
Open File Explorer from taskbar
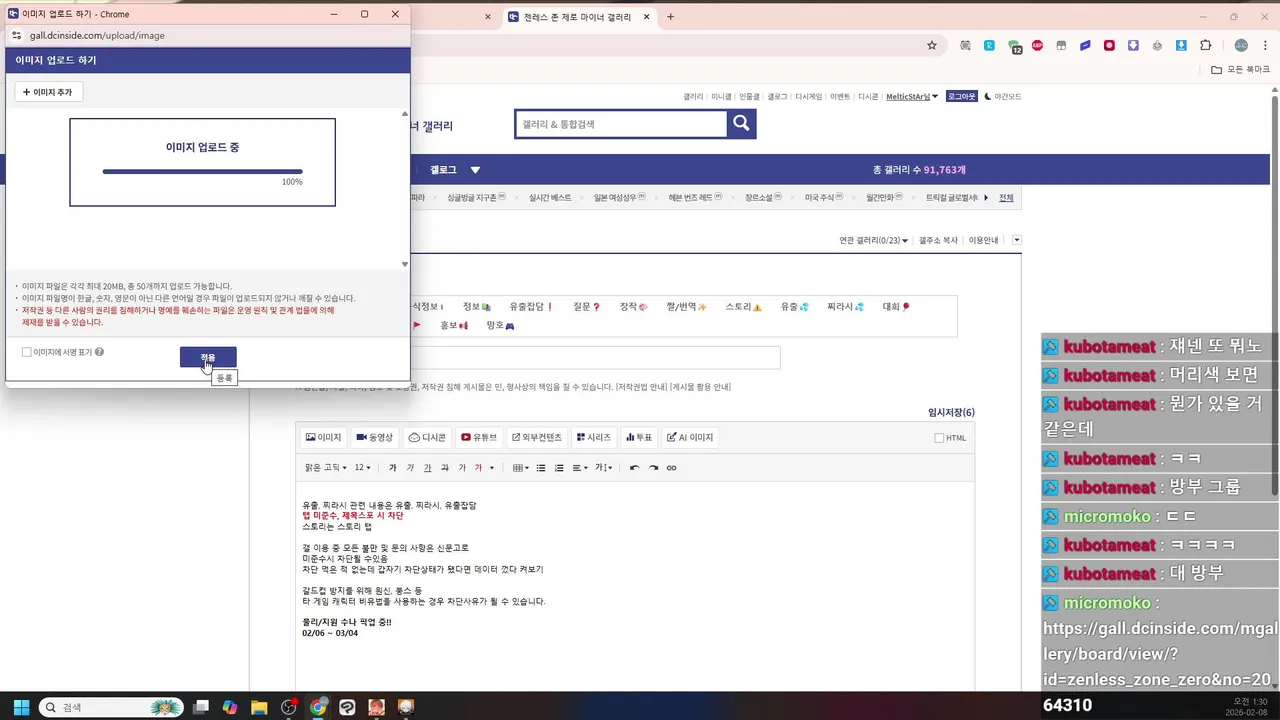tap(259, 707)
